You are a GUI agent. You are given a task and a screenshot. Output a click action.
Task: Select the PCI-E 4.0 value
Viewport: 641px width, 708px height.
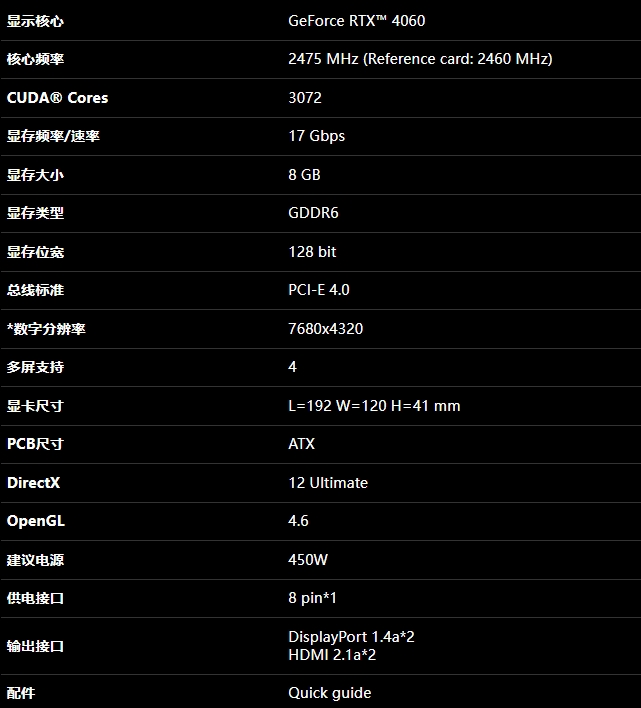[319, 289]
